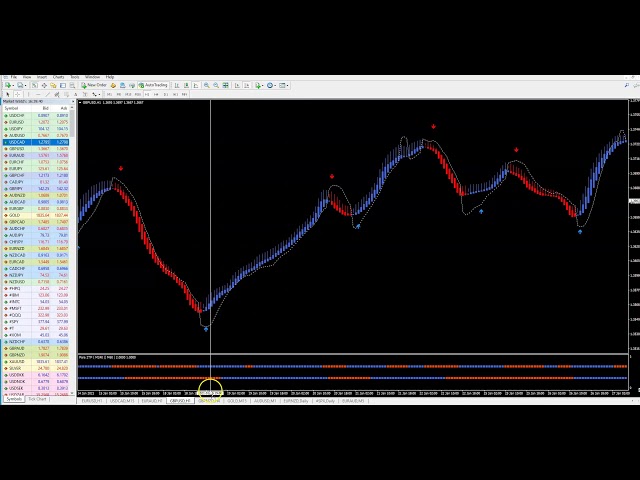Image resolution: width=640 pixels, height=480 pixels.
Task: Click the new chart icon
Action: pyautogui.click(x=8, y=85)
